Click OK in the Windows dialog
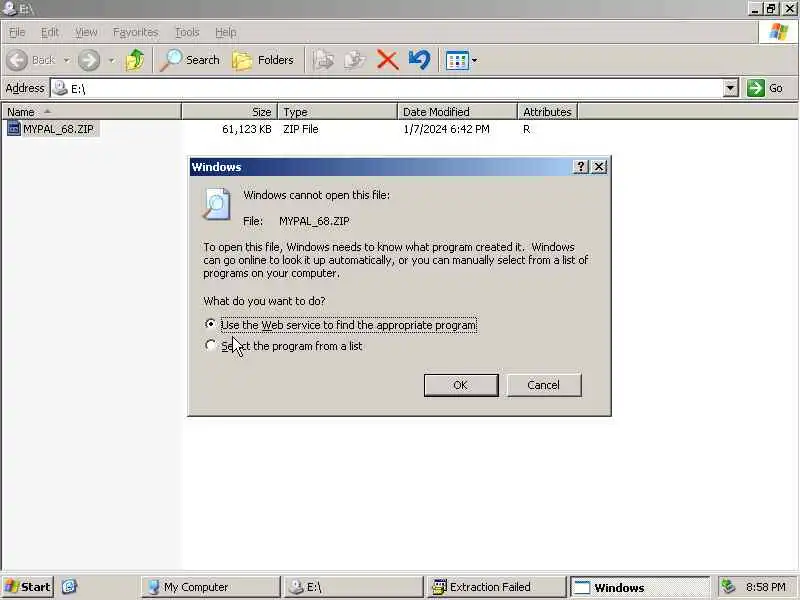800x600 pixels. [x=461, y=385]
